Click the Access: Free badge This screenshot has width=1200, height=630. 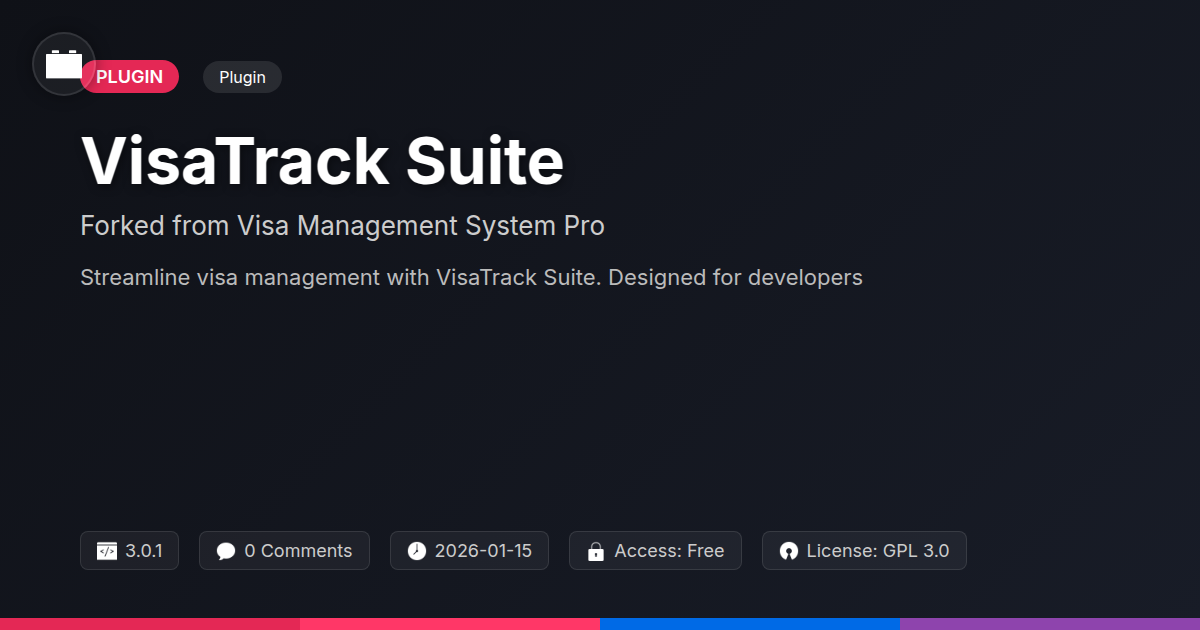[655, 551]
